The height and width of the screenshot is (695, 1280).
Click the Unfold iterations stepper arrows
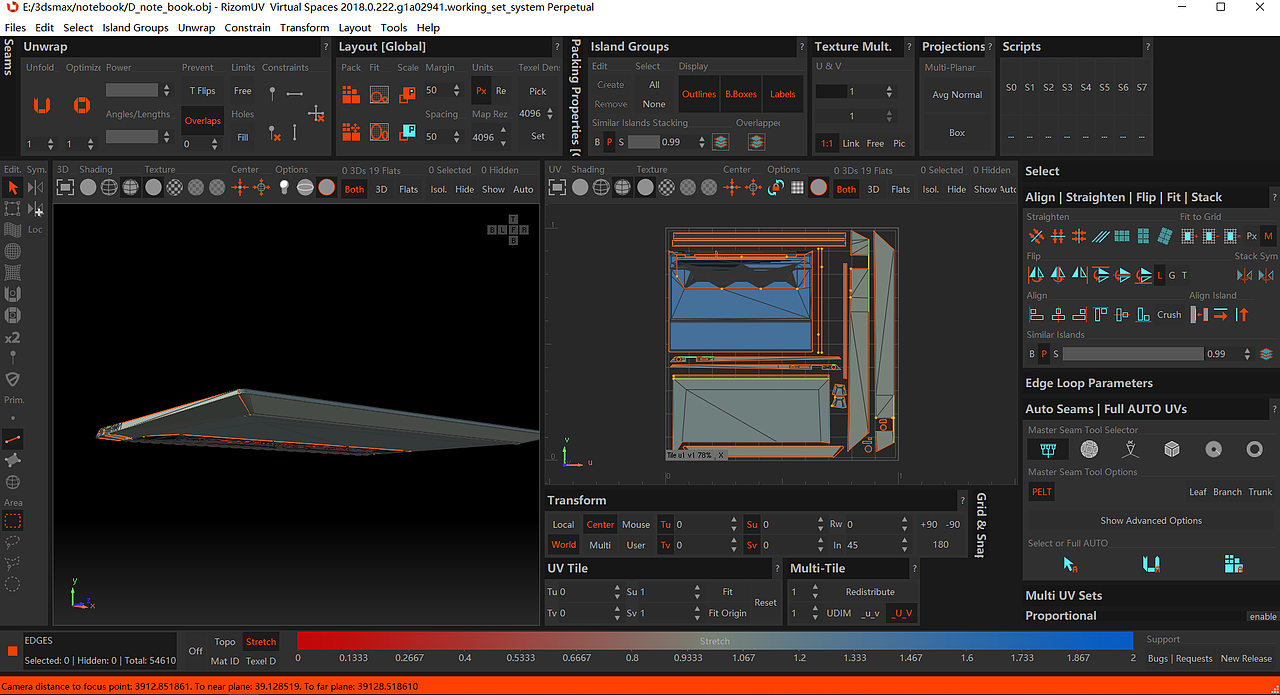(x=53, y=144)
